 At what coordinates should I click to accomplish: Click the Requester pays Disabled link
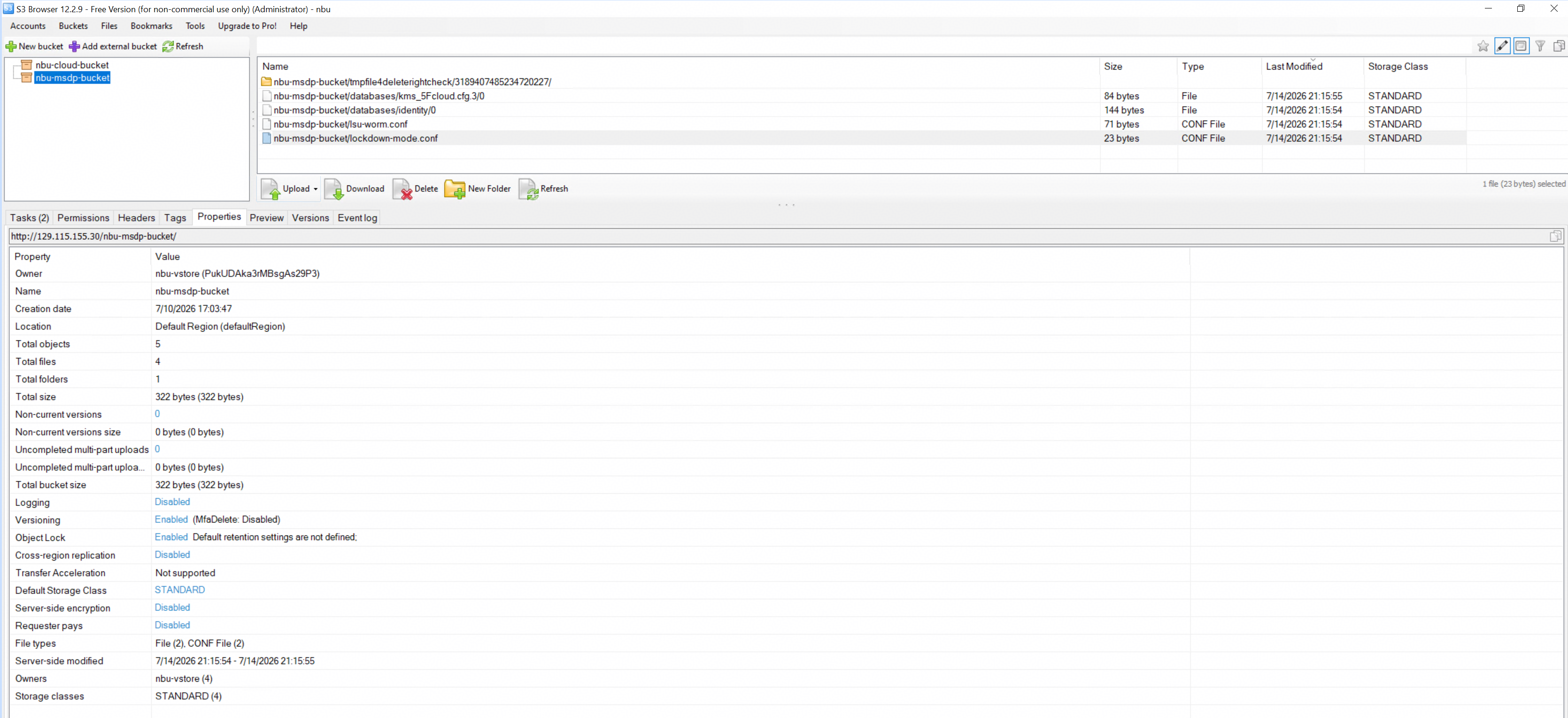[x=172, y=625]
